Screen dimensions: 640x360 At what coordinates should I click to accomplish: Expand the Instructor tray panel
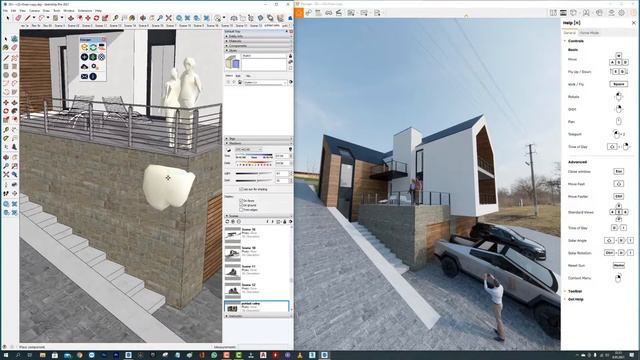click(x=258, y=316)
